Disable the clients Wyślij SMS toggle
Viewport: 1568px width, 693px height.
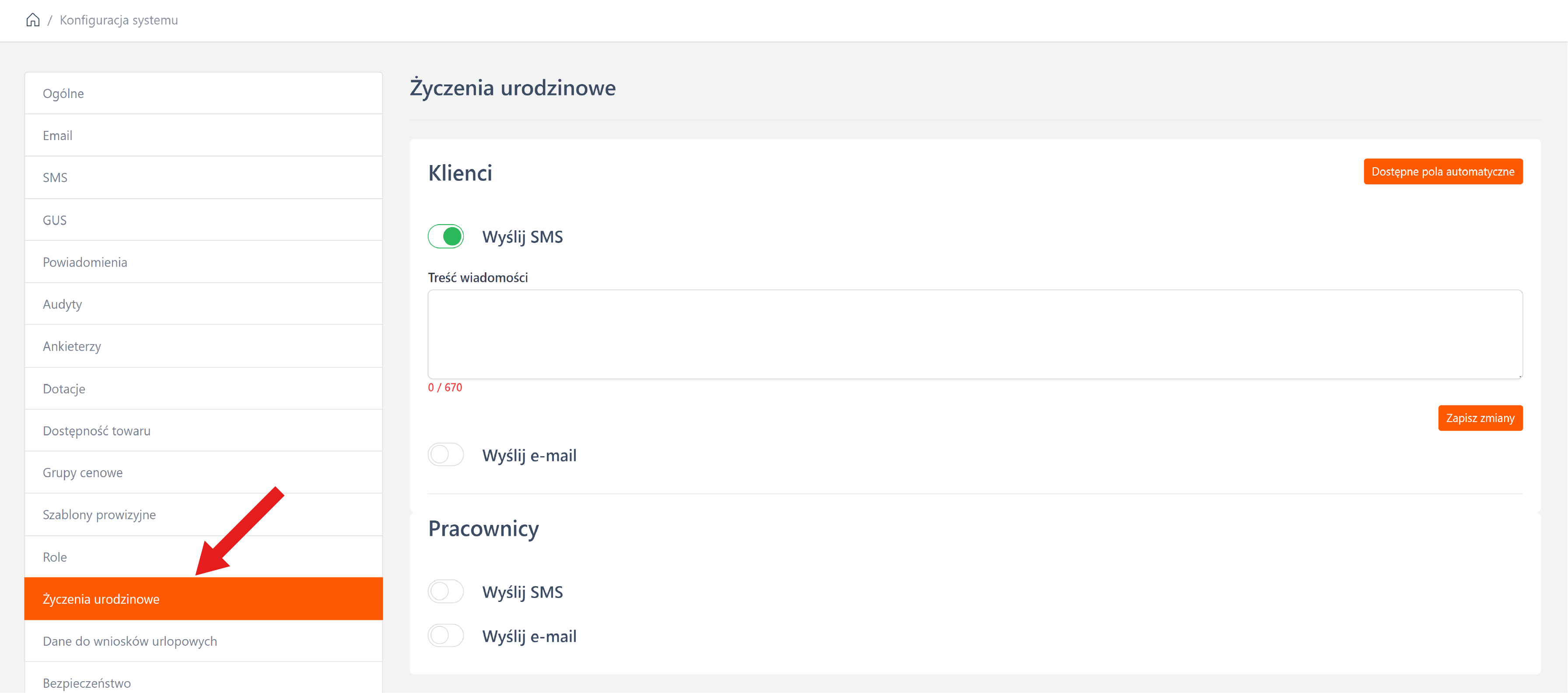tap(445, 236)
